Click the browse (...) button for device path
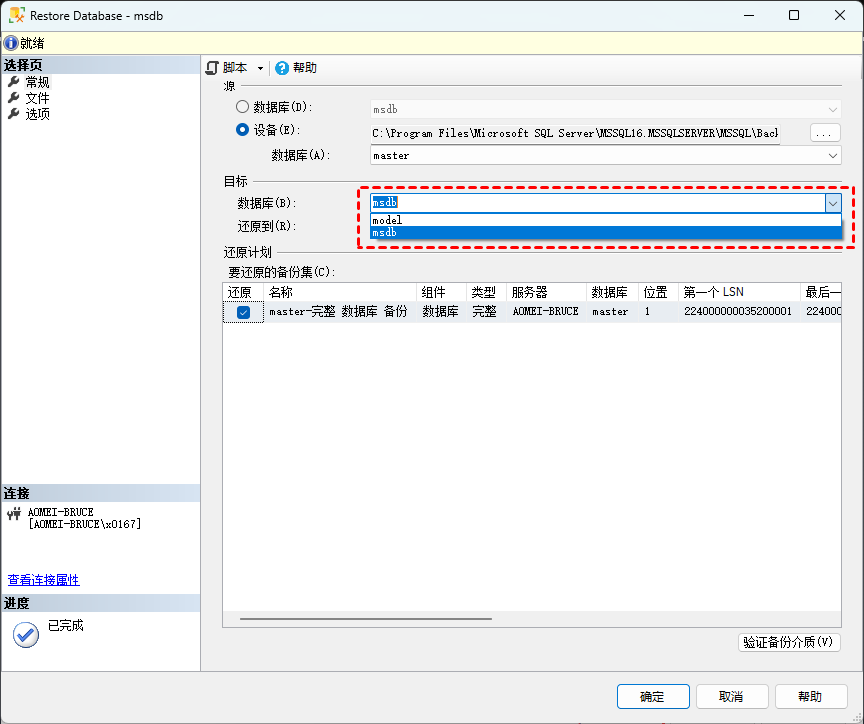This screenshot has width=864, height=724. tap(824, 132)
